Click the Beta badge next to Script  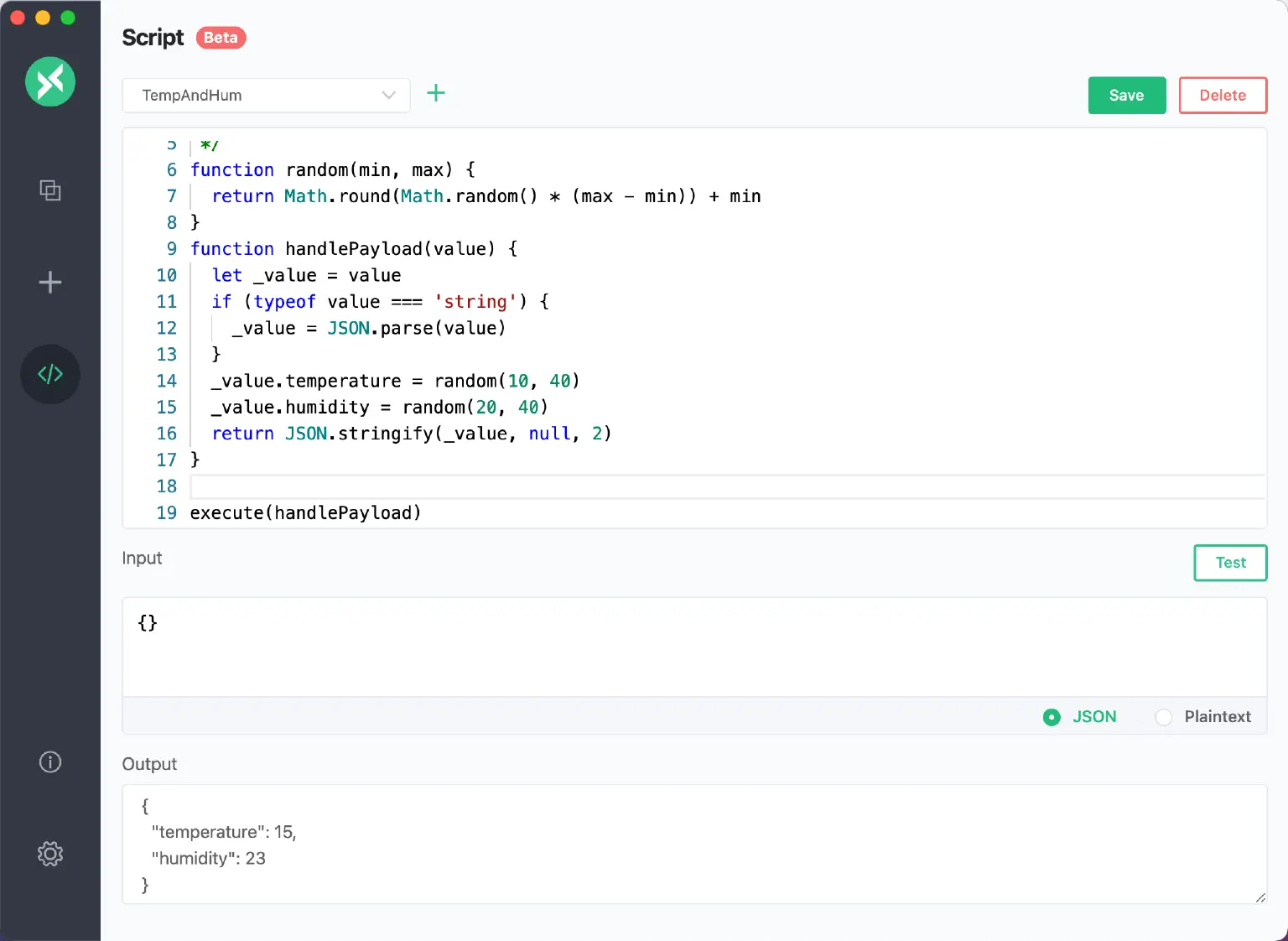[x=221, y=38]
